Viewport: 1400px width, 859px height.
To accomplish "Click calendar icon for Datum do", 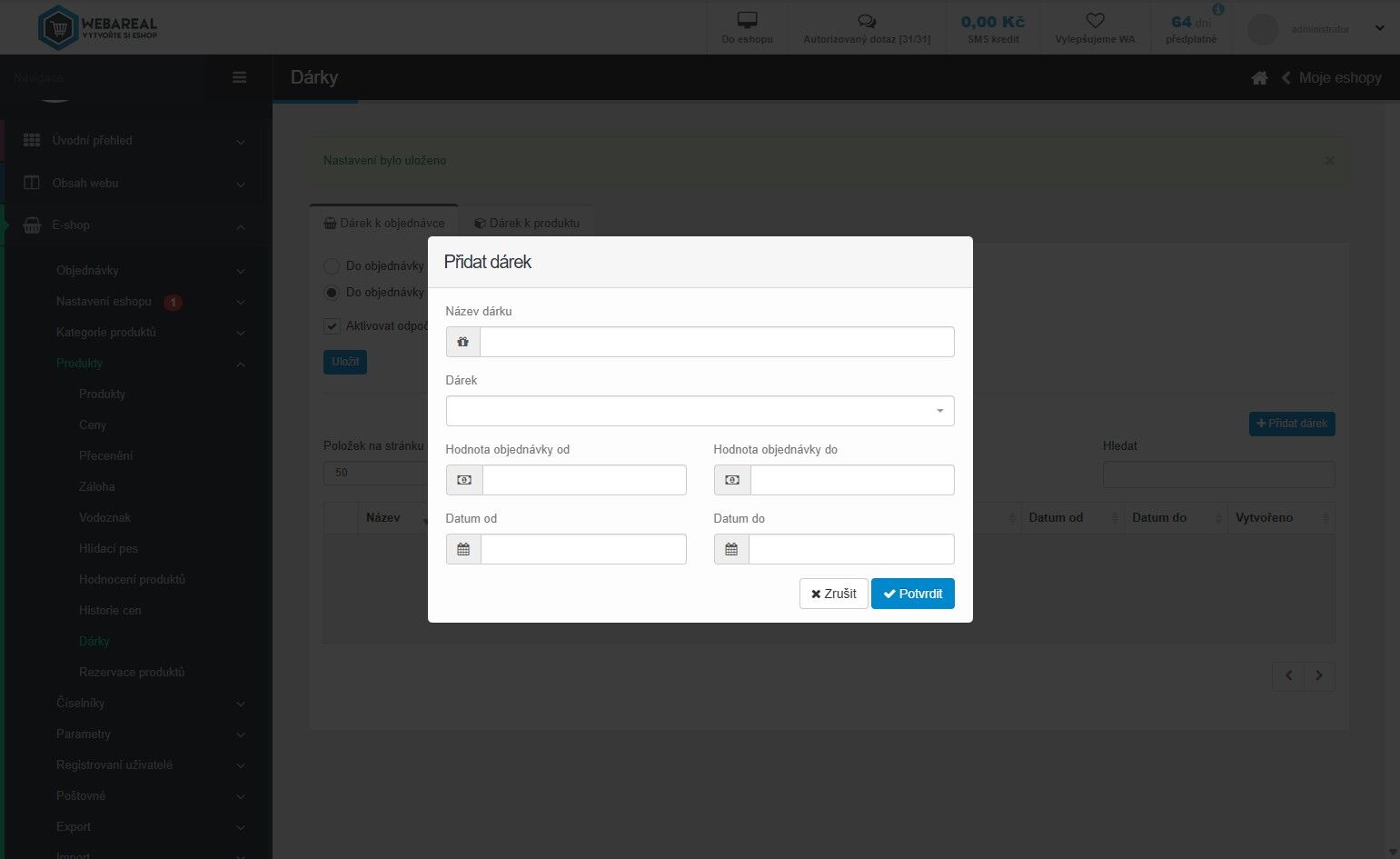I will pos(731,549).
